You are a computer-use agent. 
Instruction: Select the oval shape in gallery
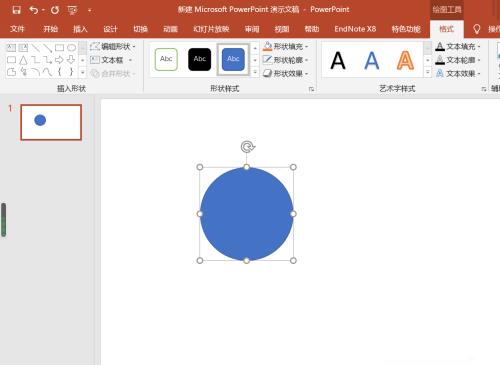71,48
